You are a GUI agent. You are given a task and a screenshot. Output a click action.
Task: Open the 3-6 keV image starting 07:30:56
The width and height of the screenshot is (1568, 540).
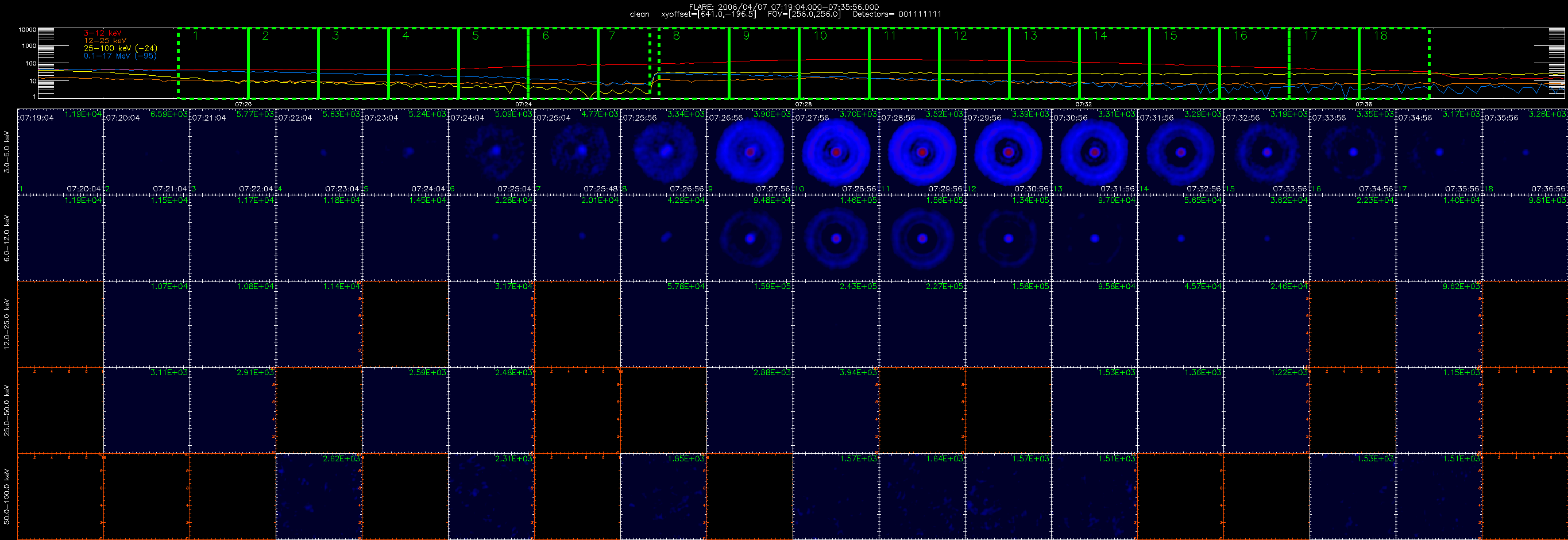pos(1094,152)
